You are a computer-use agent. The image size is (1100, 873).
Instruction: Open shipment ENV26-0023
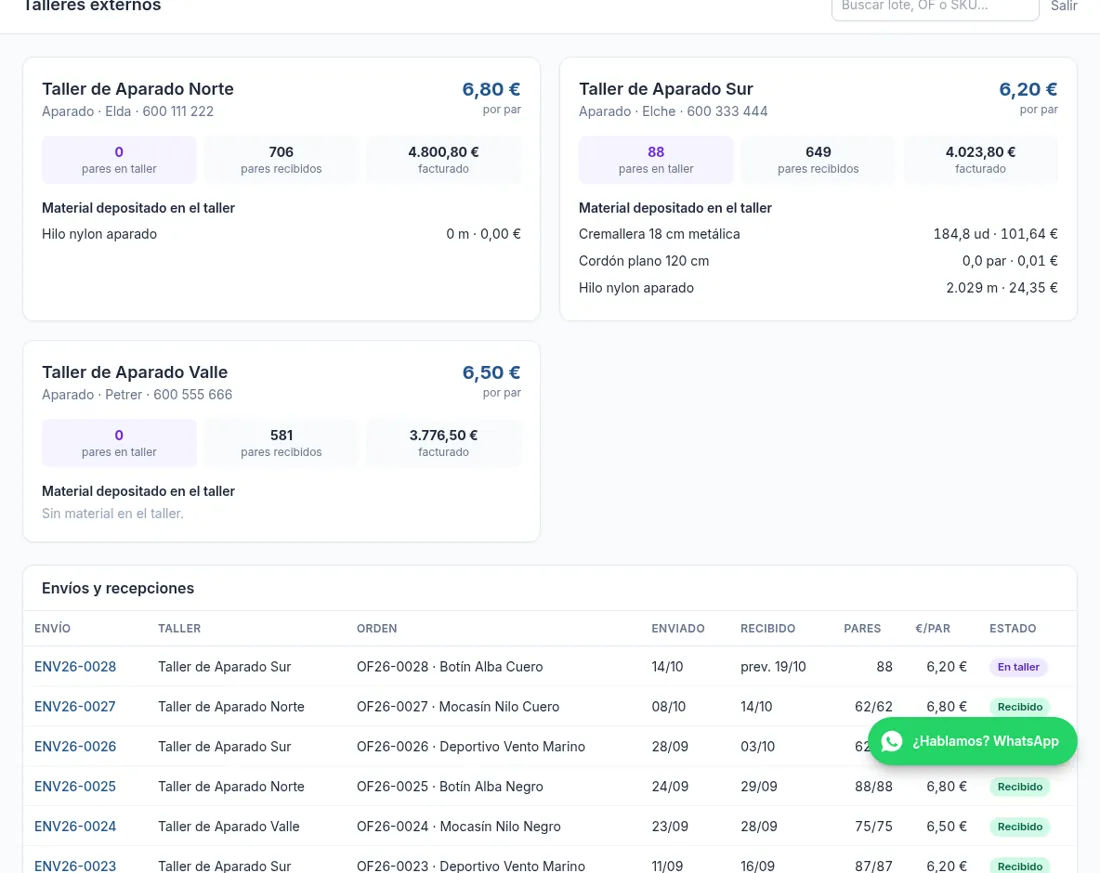coord(75,866)
